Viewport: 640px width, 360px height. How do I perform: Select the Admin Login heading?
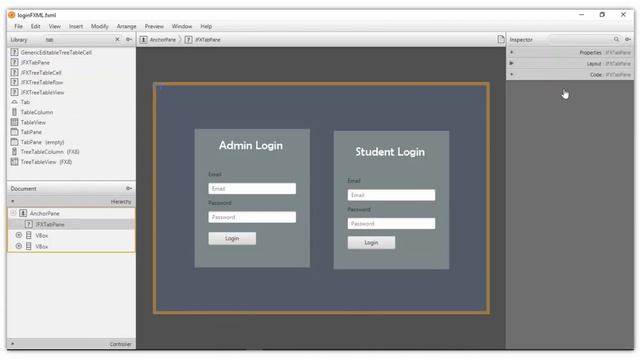[251, 145]
